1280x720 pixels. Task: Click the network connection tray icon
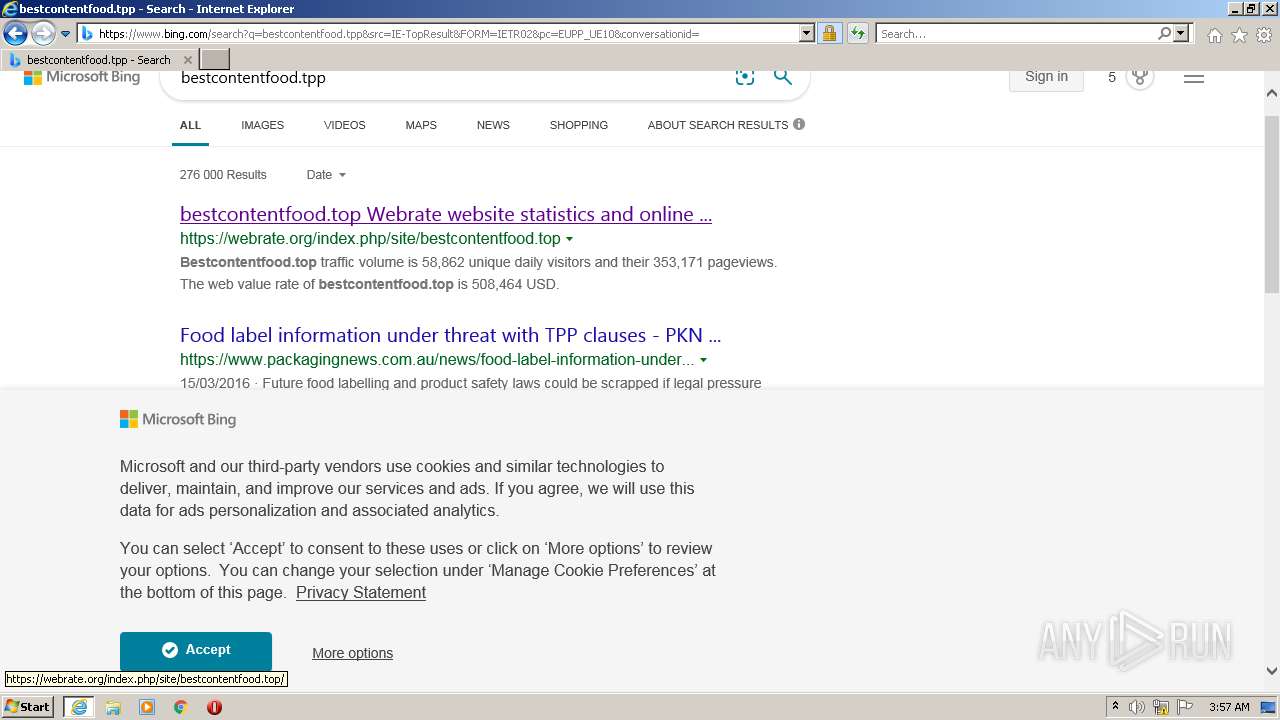[1161, 707]
